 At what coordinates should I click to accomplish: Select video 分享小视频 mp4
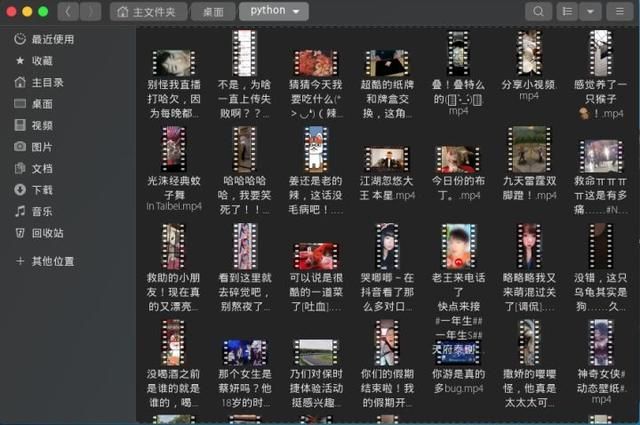pyautogui.click(x=529, y=65)
